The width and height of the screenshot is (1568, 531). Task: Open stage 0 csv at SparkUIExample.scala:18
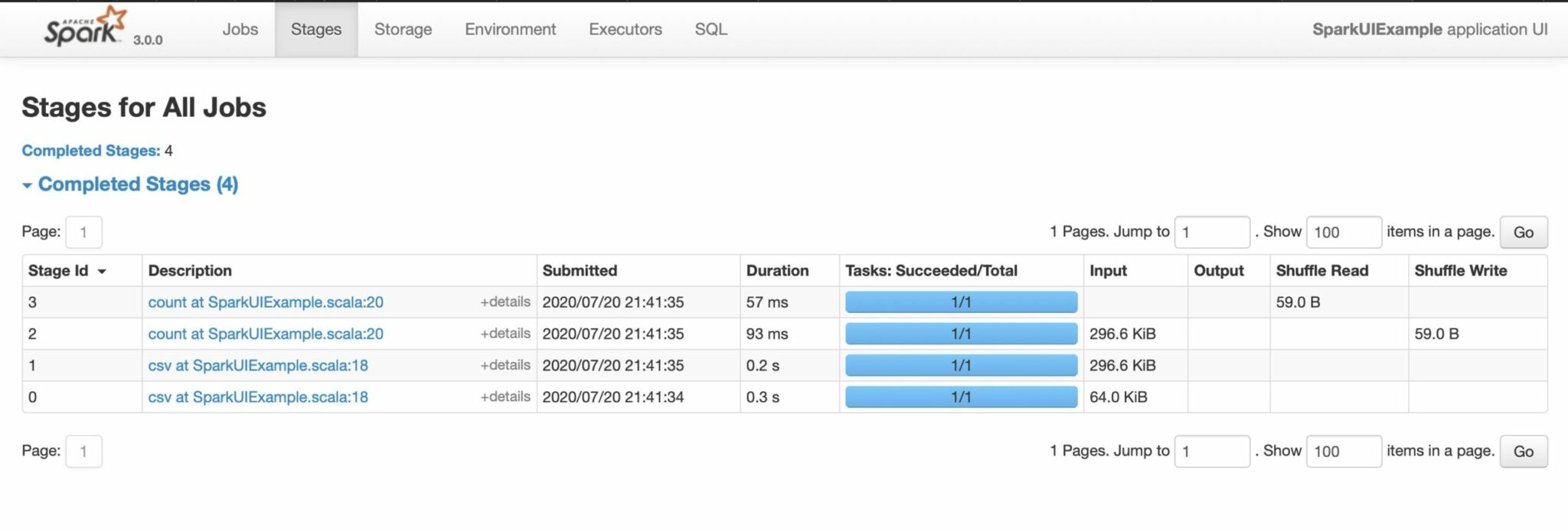click(258, 397)
